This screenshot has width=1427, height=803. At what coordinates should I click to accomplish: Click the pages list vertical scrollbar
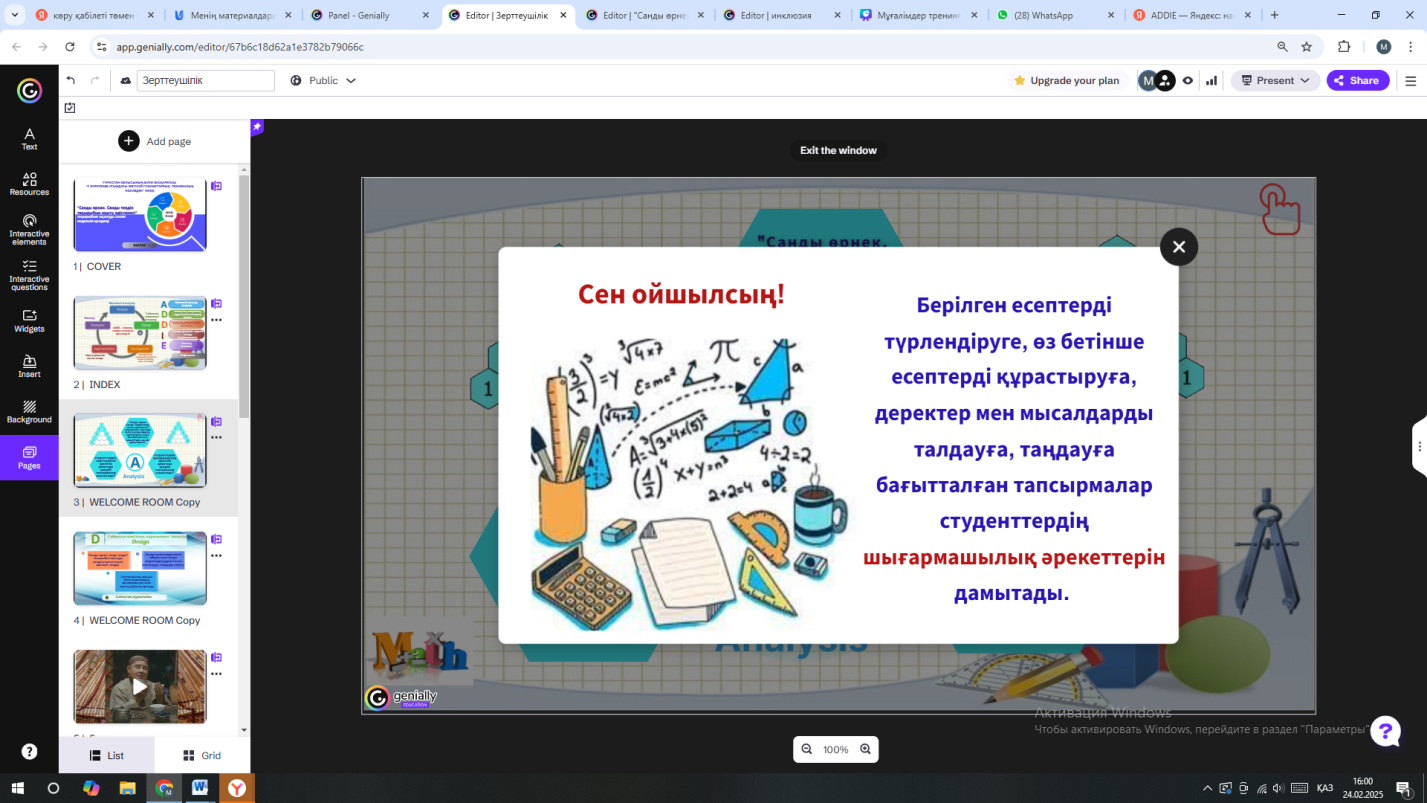[244, 295]
